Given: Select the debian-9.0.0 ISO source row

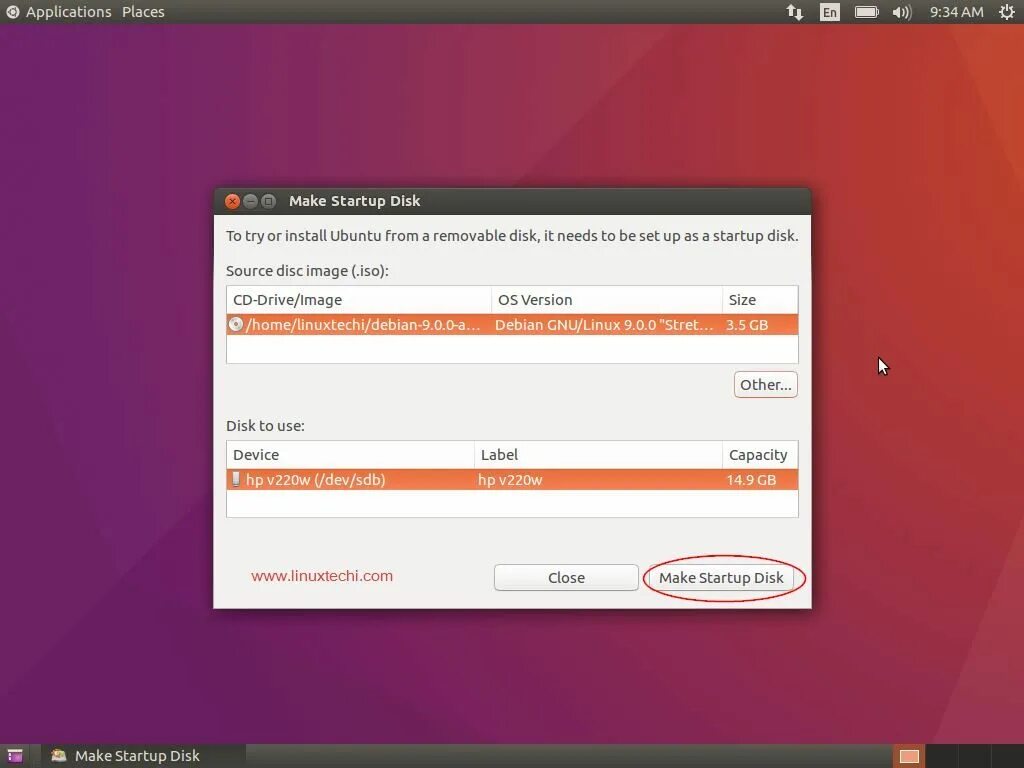Looking at the screenshot, I should coord(512,325).
